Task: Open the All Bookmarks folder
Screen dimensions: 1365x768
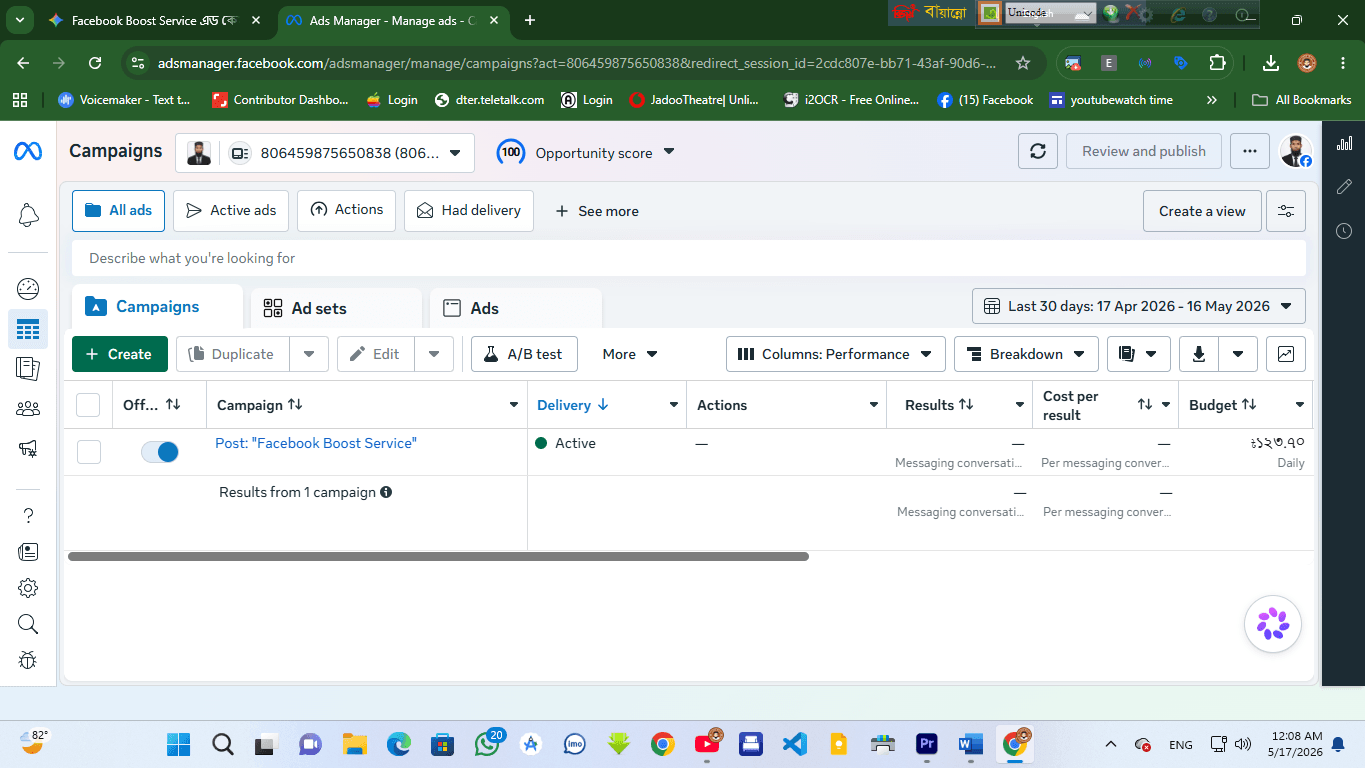Action: point(1302,100)
